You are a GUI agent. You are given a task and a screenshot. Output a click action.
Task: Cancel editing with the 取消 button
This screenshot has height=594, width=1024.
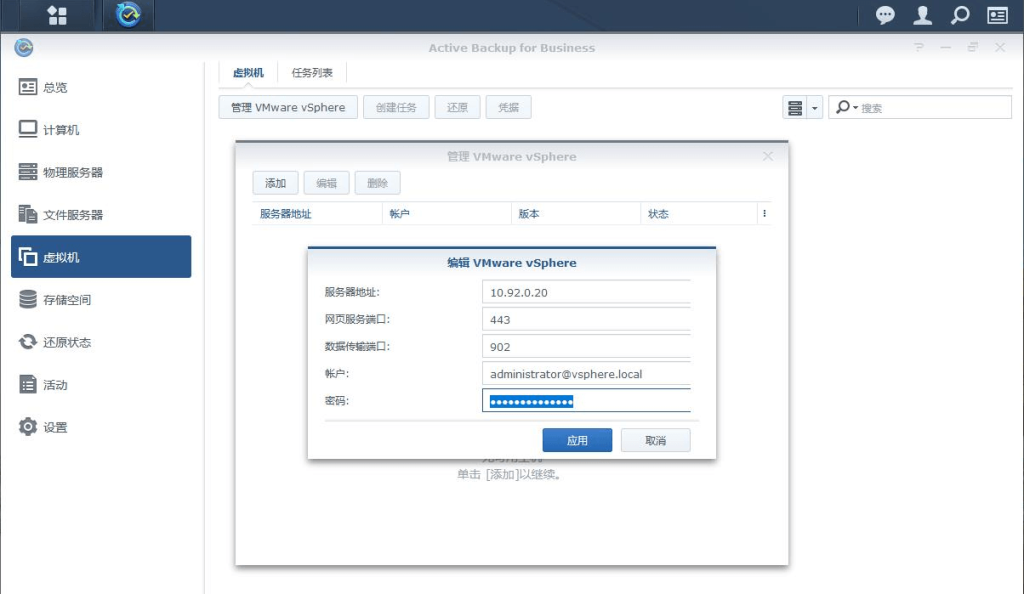[x=656, y=440]
